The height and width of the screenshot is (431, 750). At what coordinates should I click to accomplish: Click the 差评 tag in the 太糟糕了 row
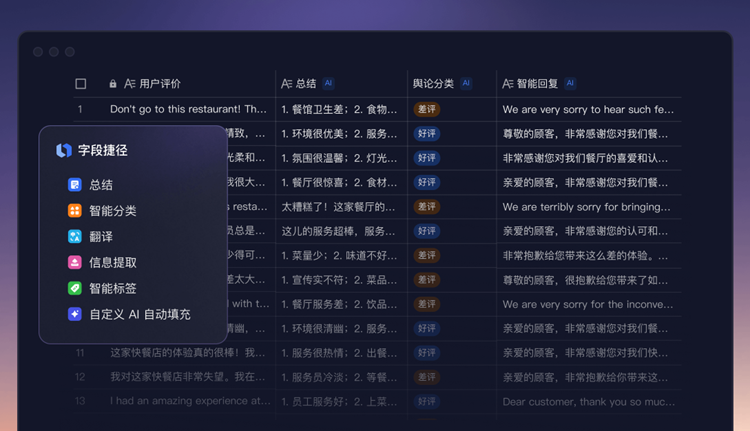point(427,207)
